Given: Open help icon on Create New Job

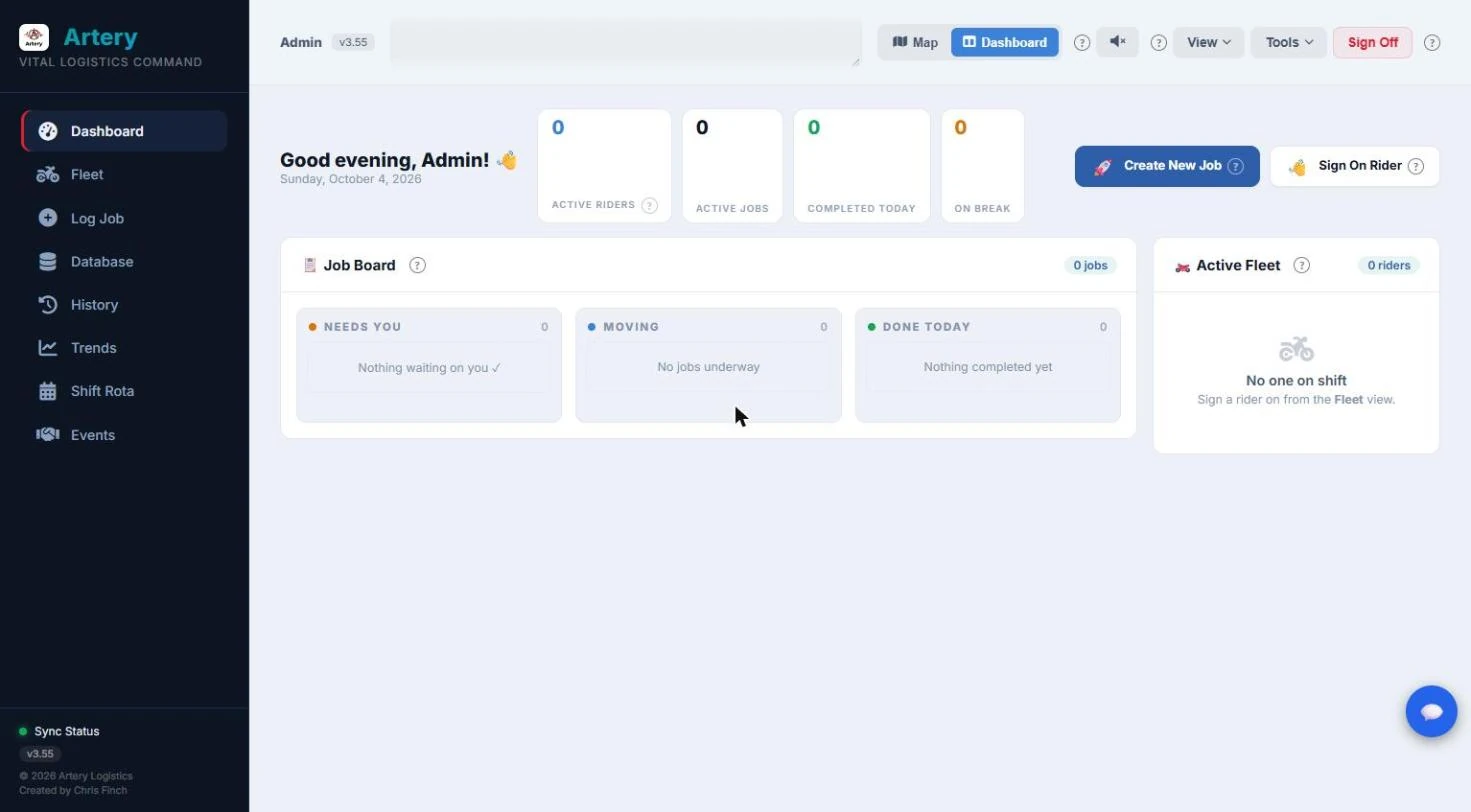Looking at the screenshot, I should tap(1236, 166).
